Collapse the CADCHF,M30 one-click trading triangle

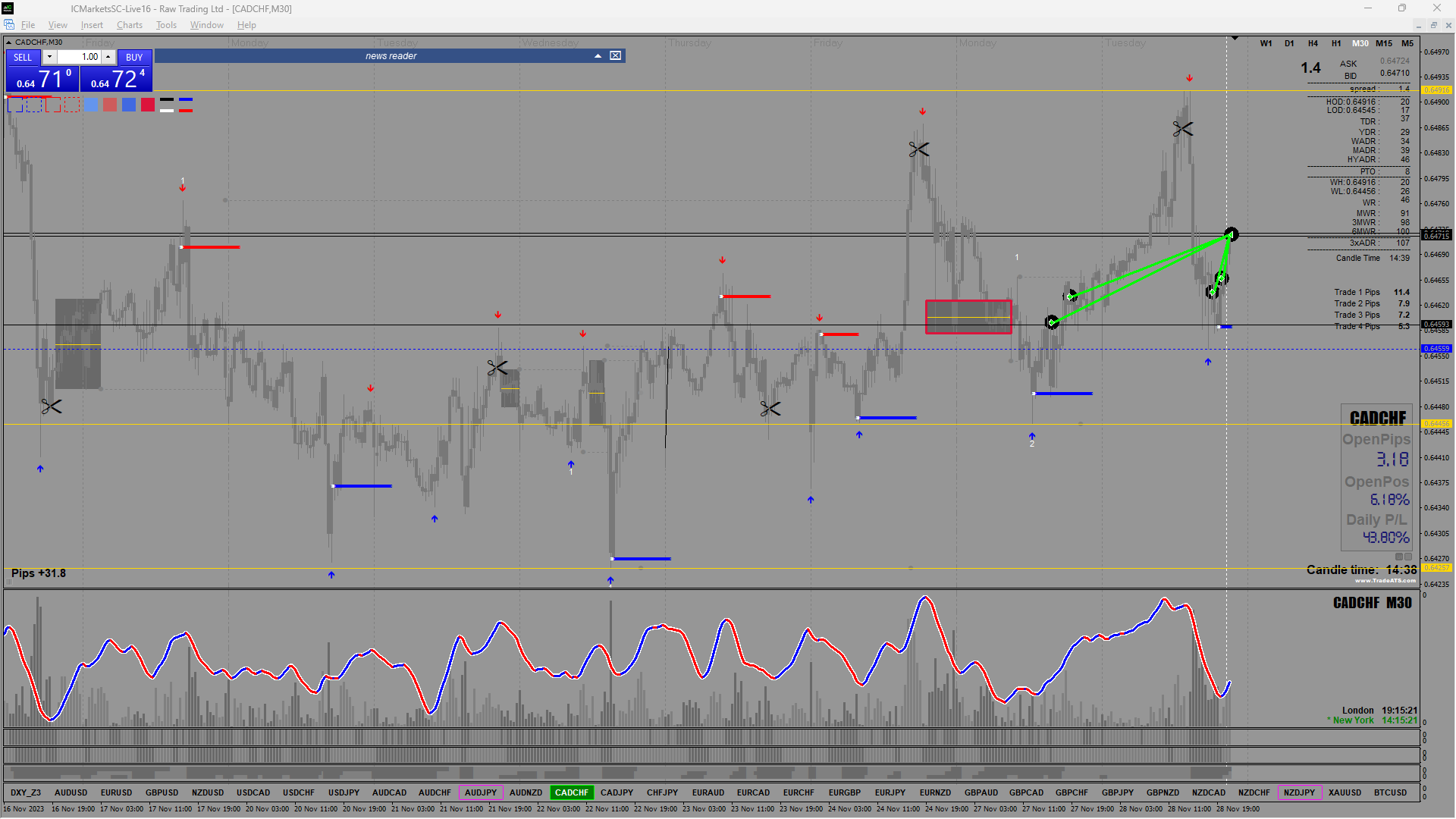pyautogui.click(x=8, y=42)
